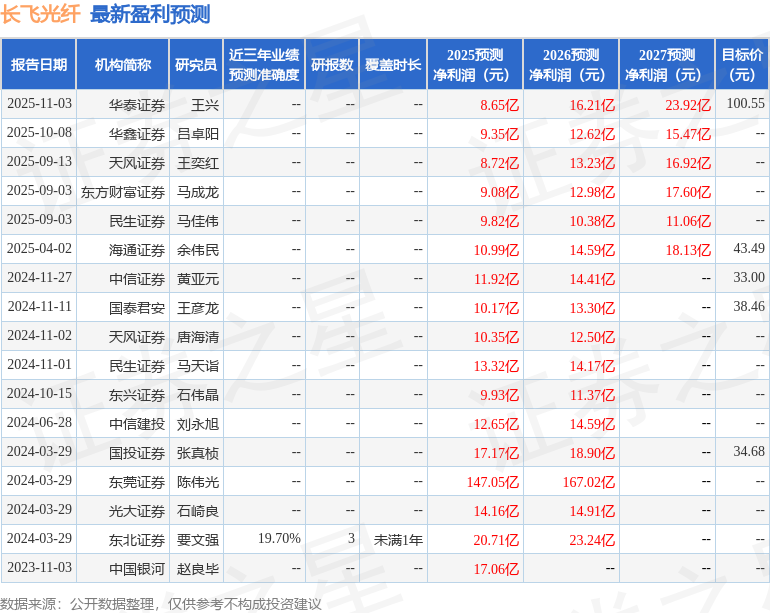
Task: Click the 目标价 column header
Action: point(742,64)
